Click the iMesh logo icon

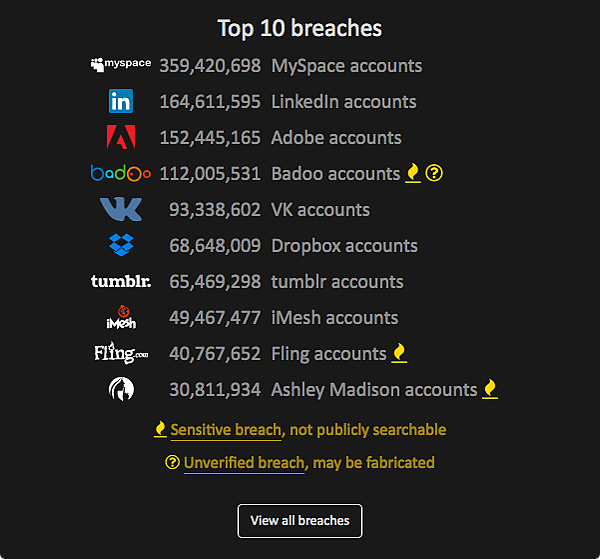[120, 317]
